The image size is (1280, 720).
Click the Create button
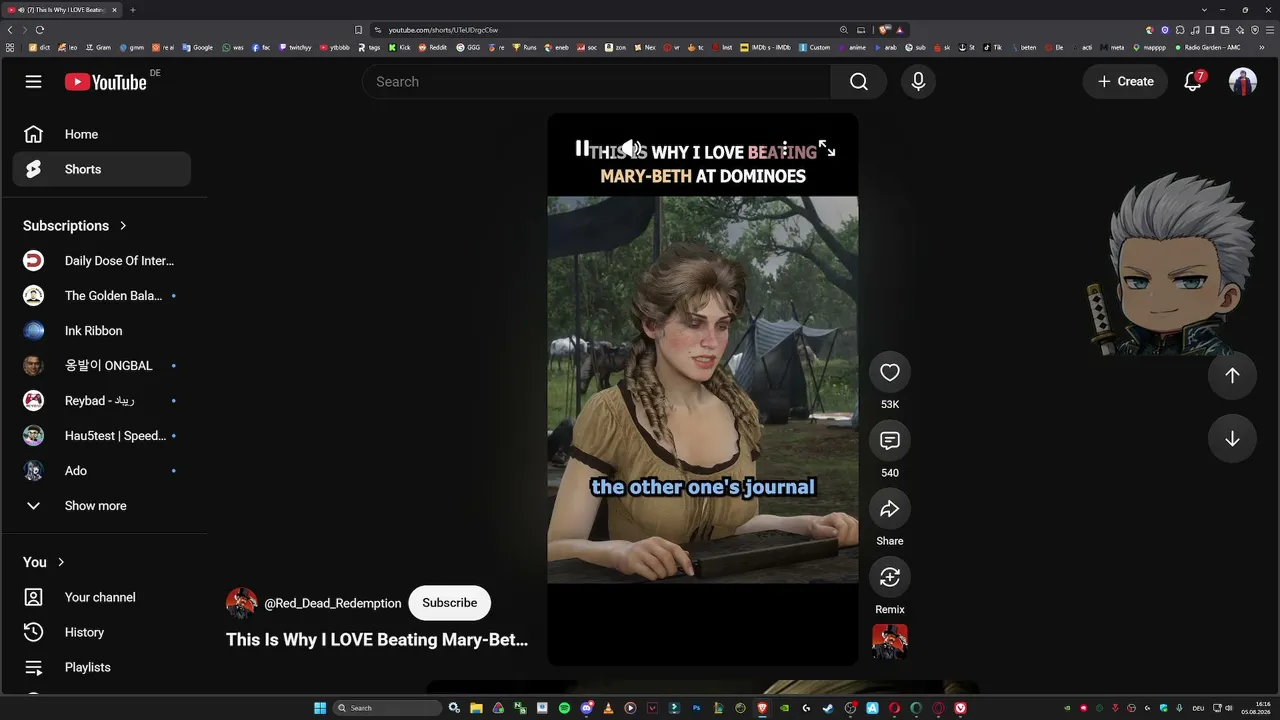(x=1125, y=82)
